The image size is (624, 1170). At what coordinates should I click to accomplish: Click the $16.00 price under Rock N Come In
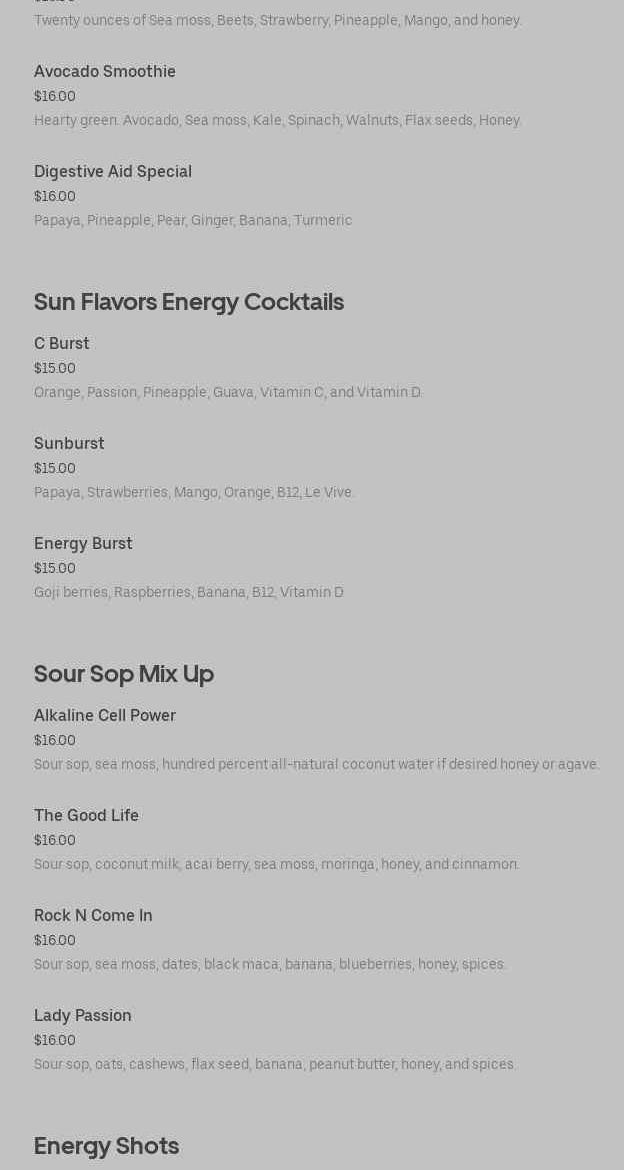[55, 940]
